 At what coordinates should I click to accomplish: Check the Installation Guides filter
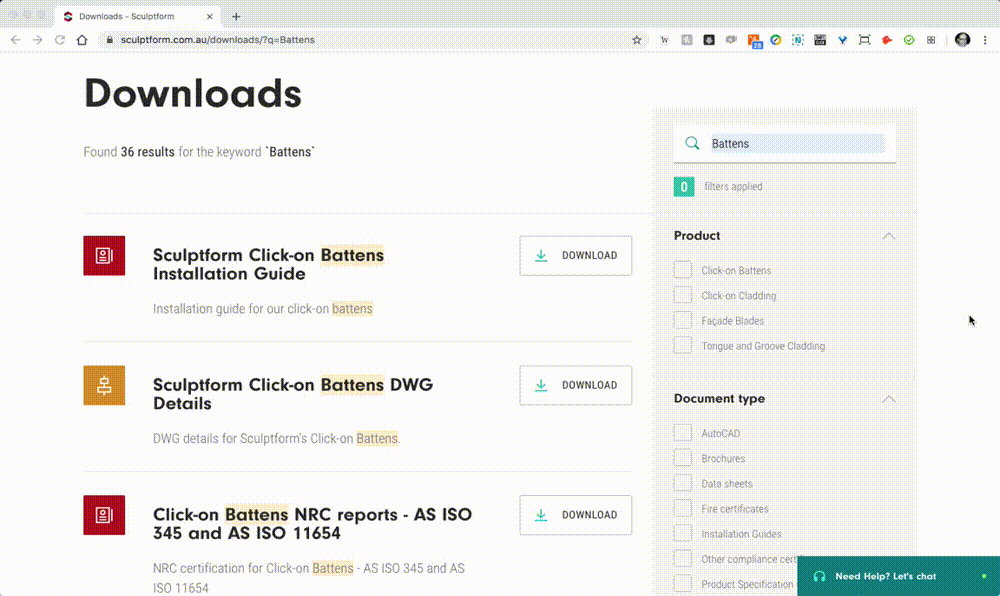coord(682,534)
